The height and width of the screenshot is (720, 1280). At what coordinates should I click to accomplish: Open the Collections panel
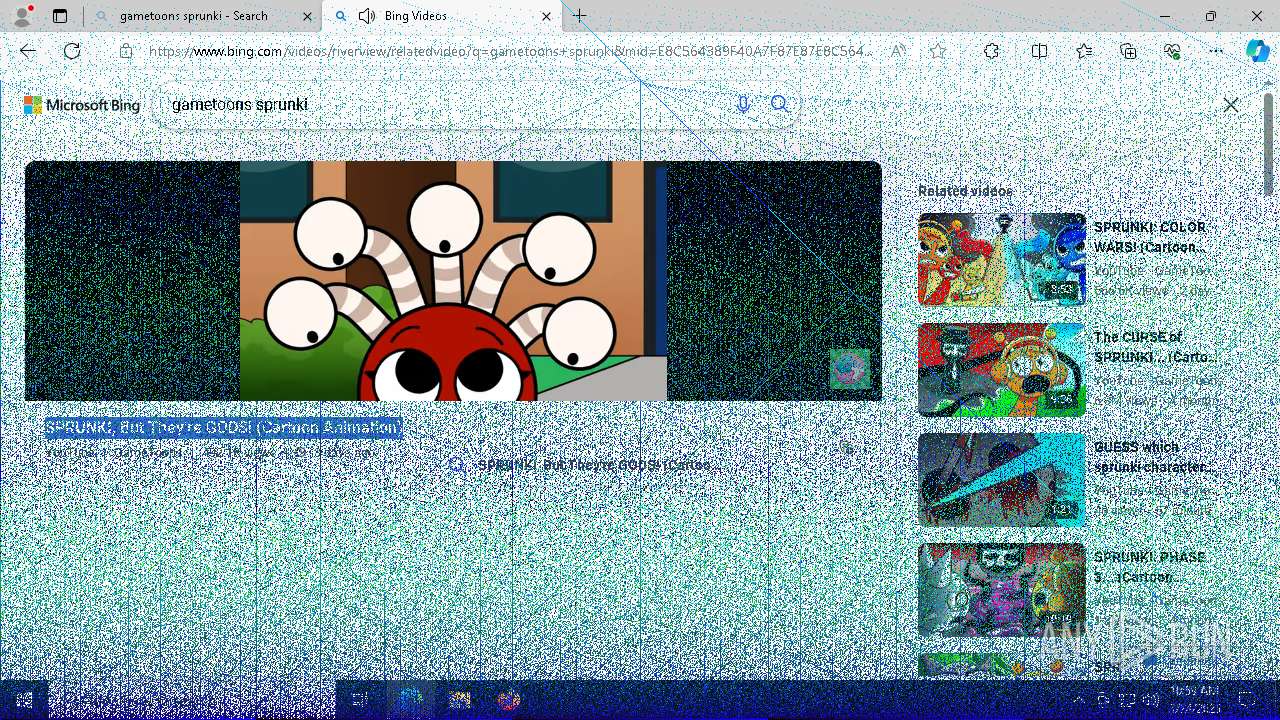pyautogui.click(x=1128, y=51)
